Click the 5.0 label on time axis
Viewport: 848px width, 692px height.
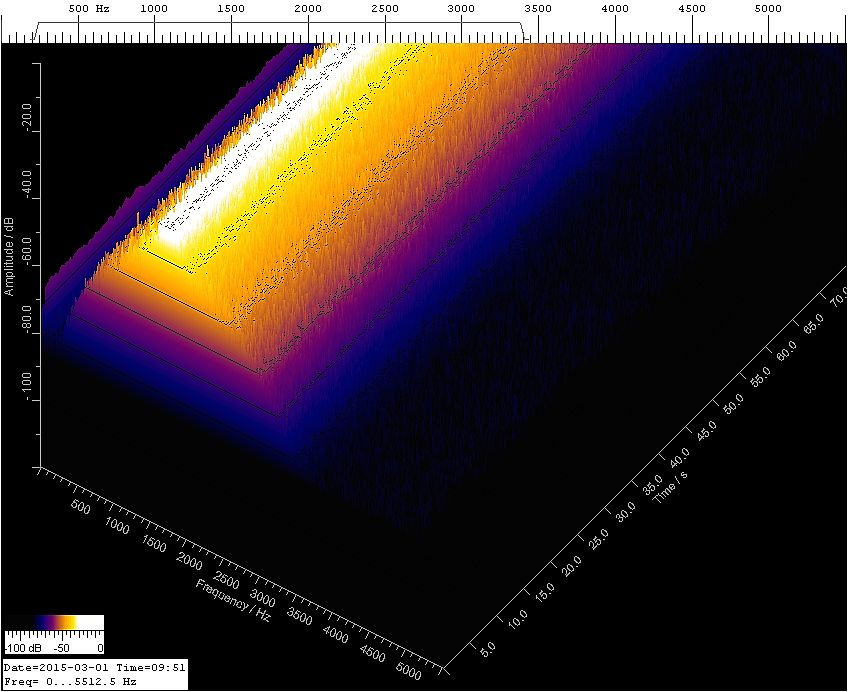tap(487, 650)
